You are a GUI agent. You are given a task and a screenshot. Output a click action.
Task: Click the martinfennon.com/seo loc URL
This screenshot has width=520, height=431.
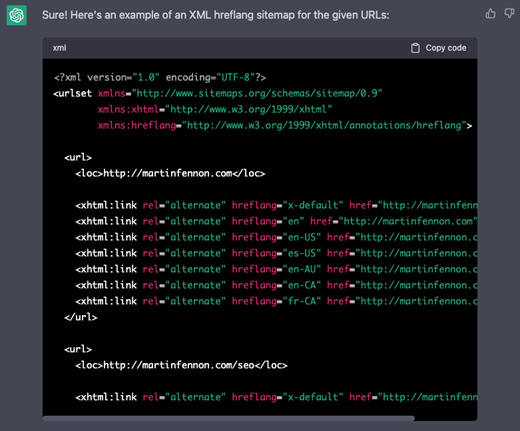179,365
